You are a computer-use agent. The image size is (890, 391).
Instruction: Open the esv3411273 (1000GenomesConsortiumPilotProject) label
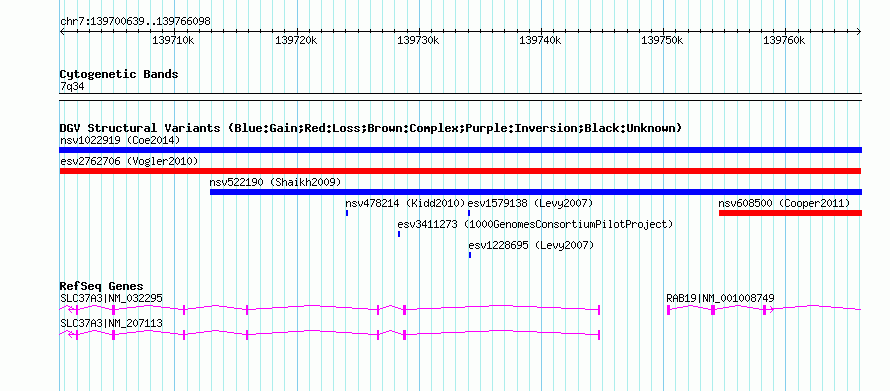[535, 224]
